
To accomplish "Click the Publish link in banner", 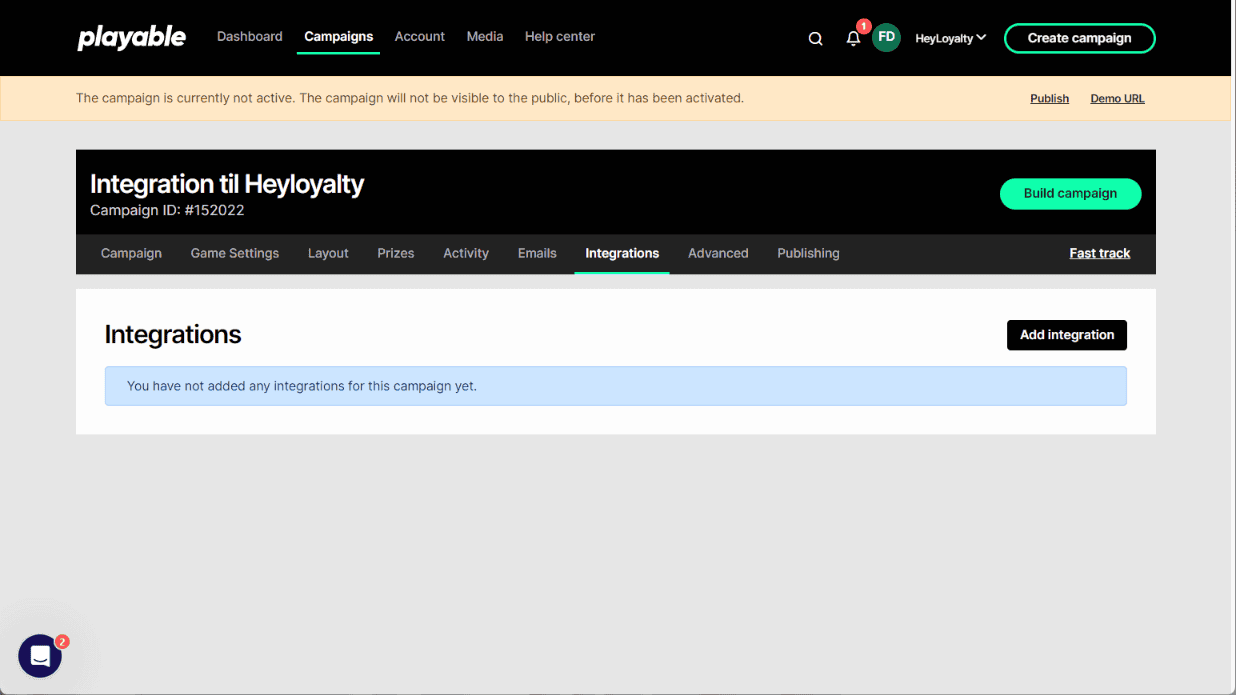I will tap(1049, 99).
